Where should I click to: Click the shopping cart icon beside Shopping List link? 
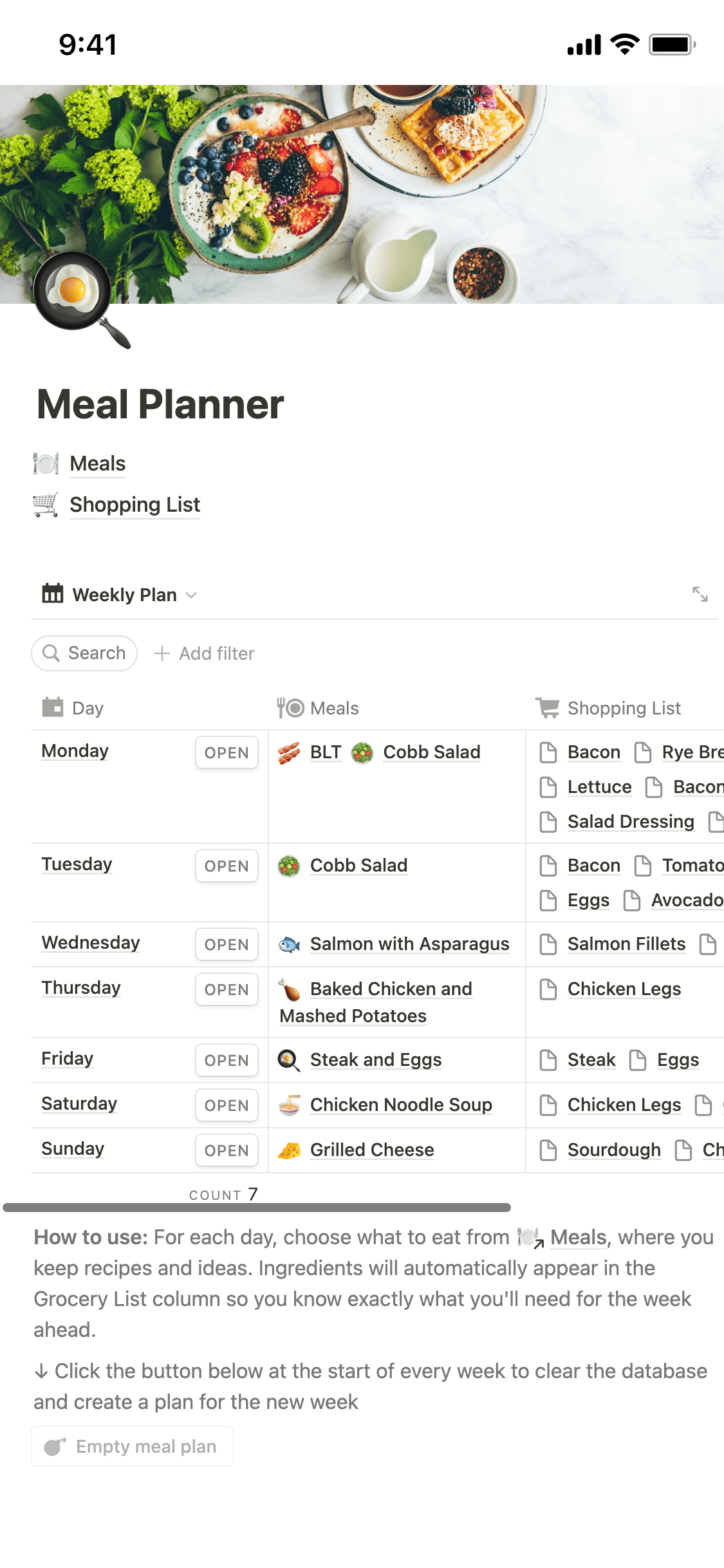click(x=46, y=505)
